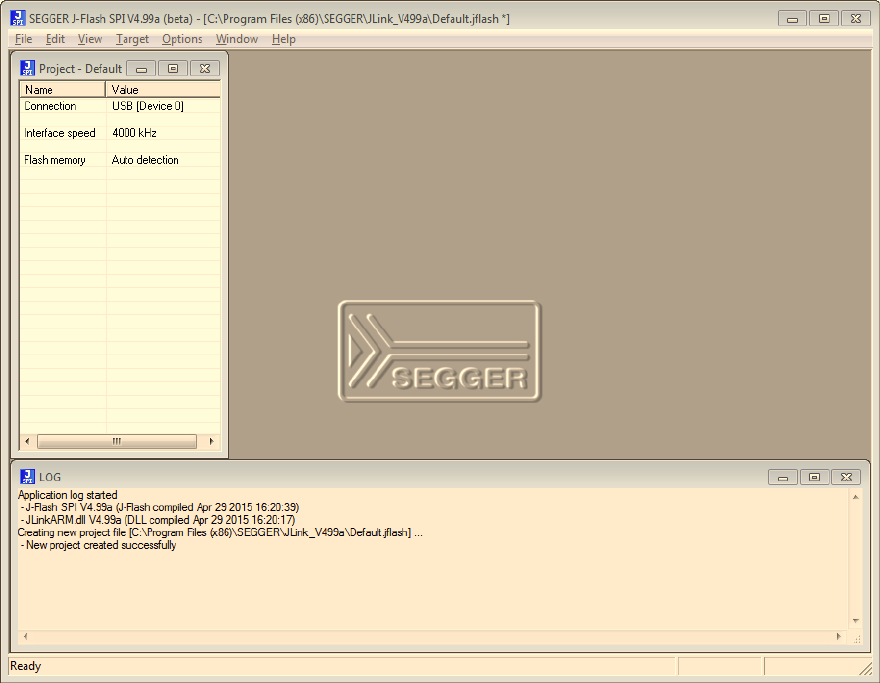This screenshot has width=880, height=683.
Task: Open the Options menu
Action: click(x=182, y=39)
